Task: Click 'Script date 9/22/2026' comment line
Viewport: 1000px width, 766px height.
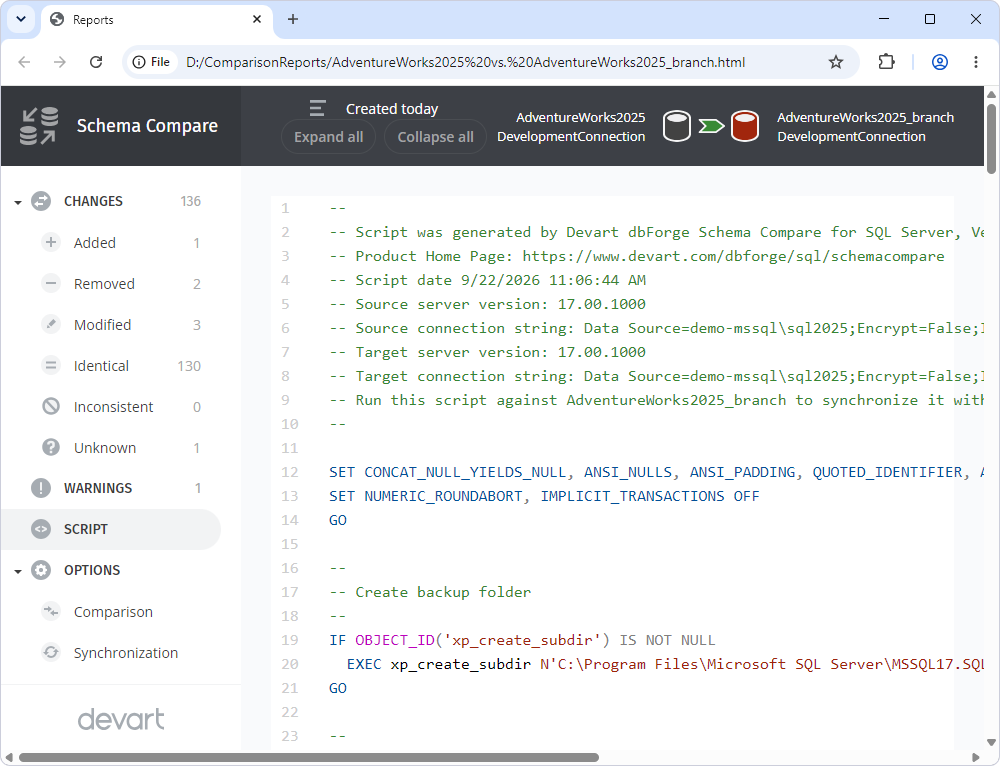Action: tap(488, 280)
